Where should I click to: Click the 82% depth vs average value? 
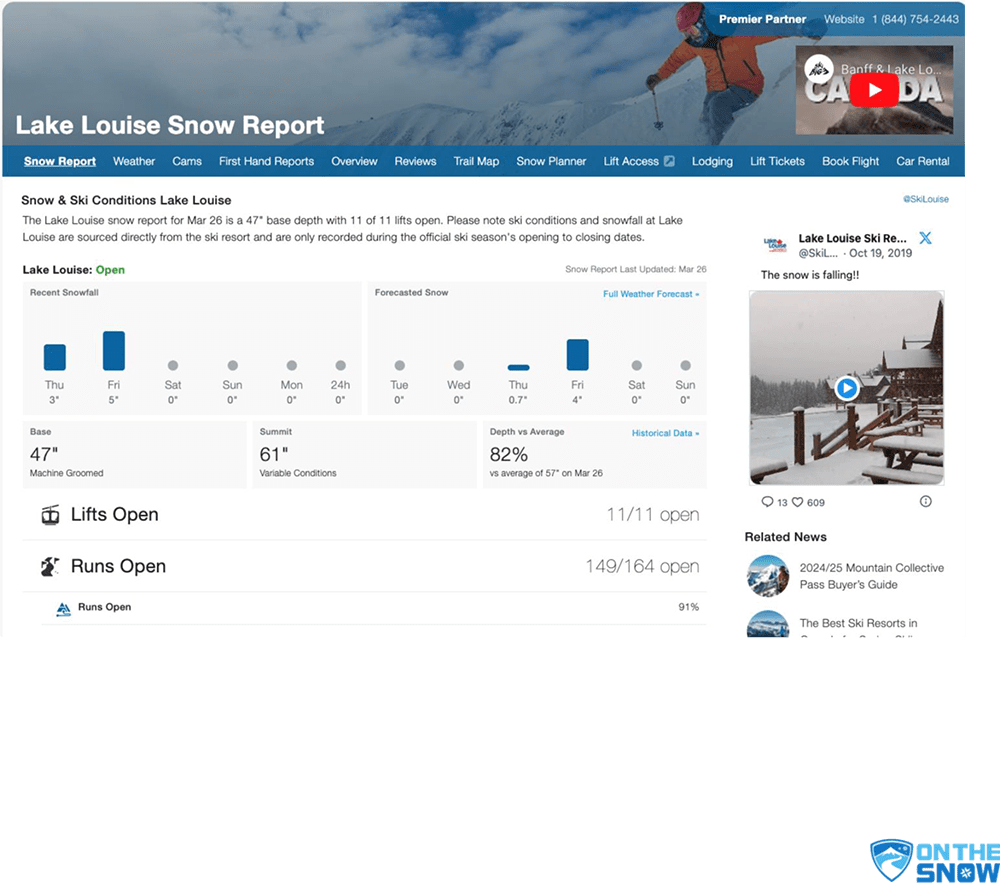pyautogui.click(x=508, y=455)
